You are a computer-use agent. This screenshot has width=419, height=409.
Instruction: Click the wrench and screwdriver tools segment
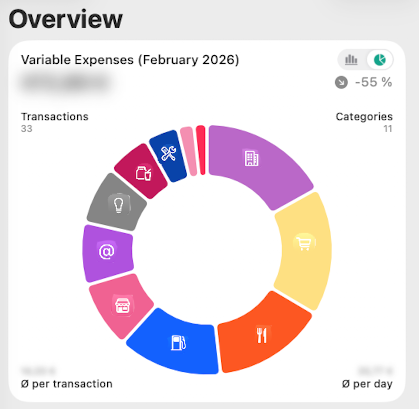(168, 154)
